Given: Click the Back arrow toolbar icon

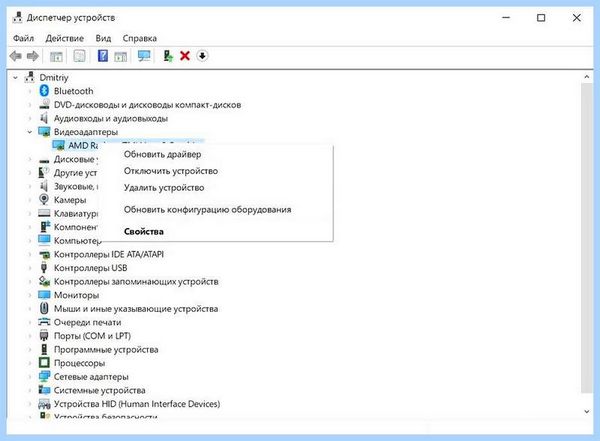Looking at the screenshot, I should (x=16, y=56).
